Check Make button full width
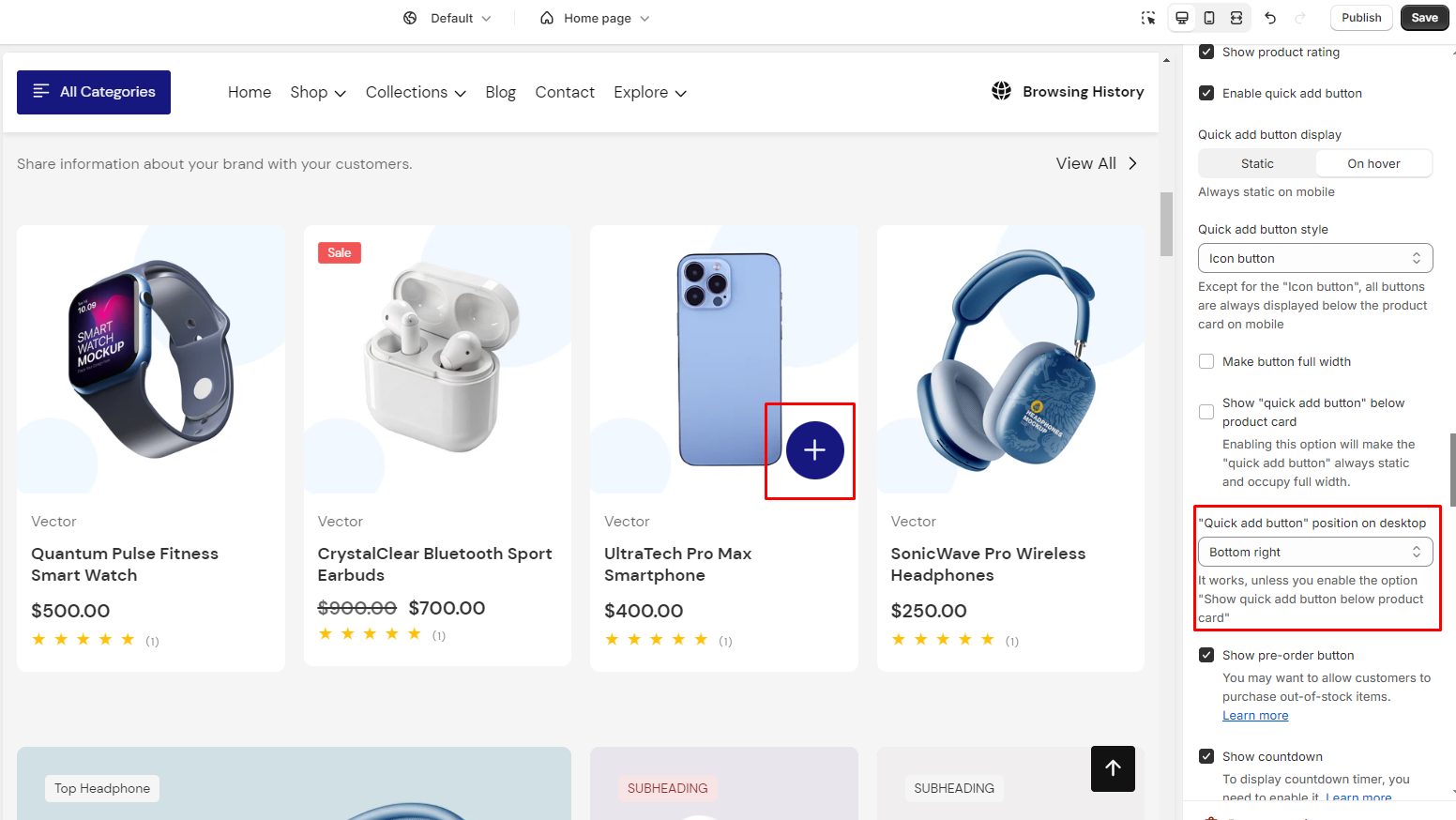The image size is (1456, 820). point(1206,361)
